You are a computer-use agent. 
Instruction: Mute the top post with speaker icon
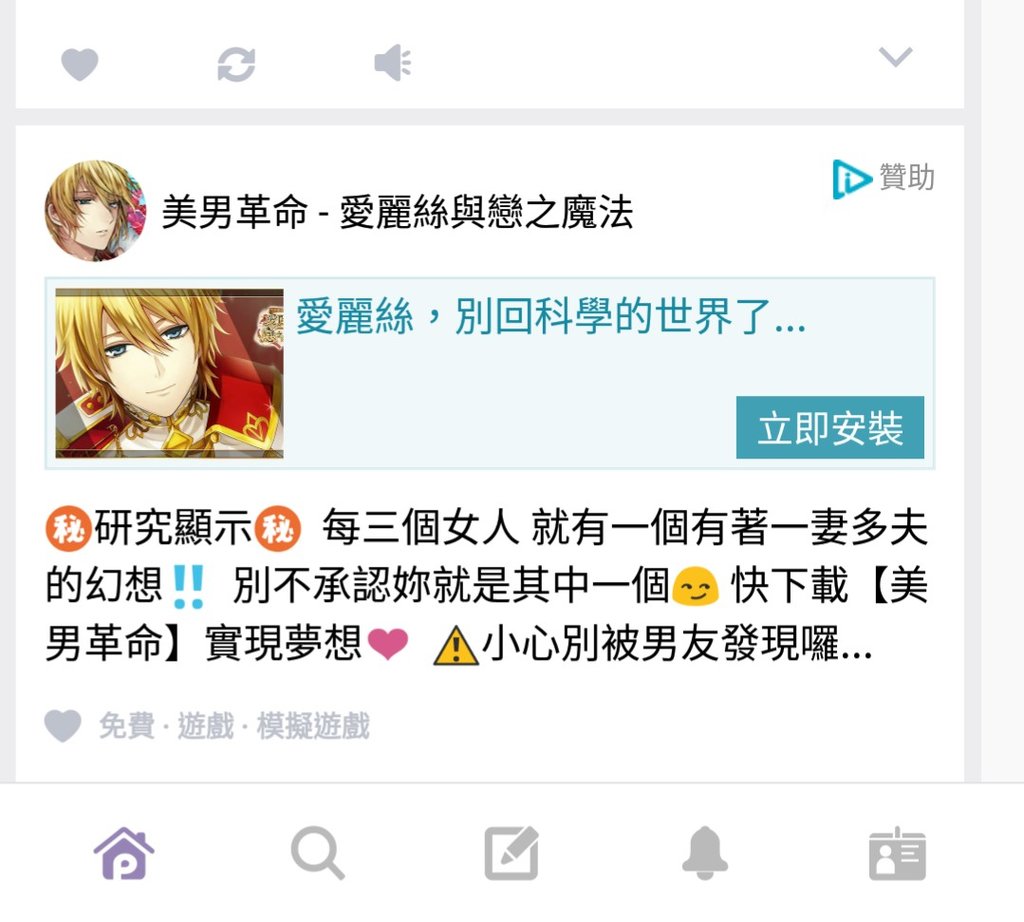pyautogui.click(x=392, y=63)
